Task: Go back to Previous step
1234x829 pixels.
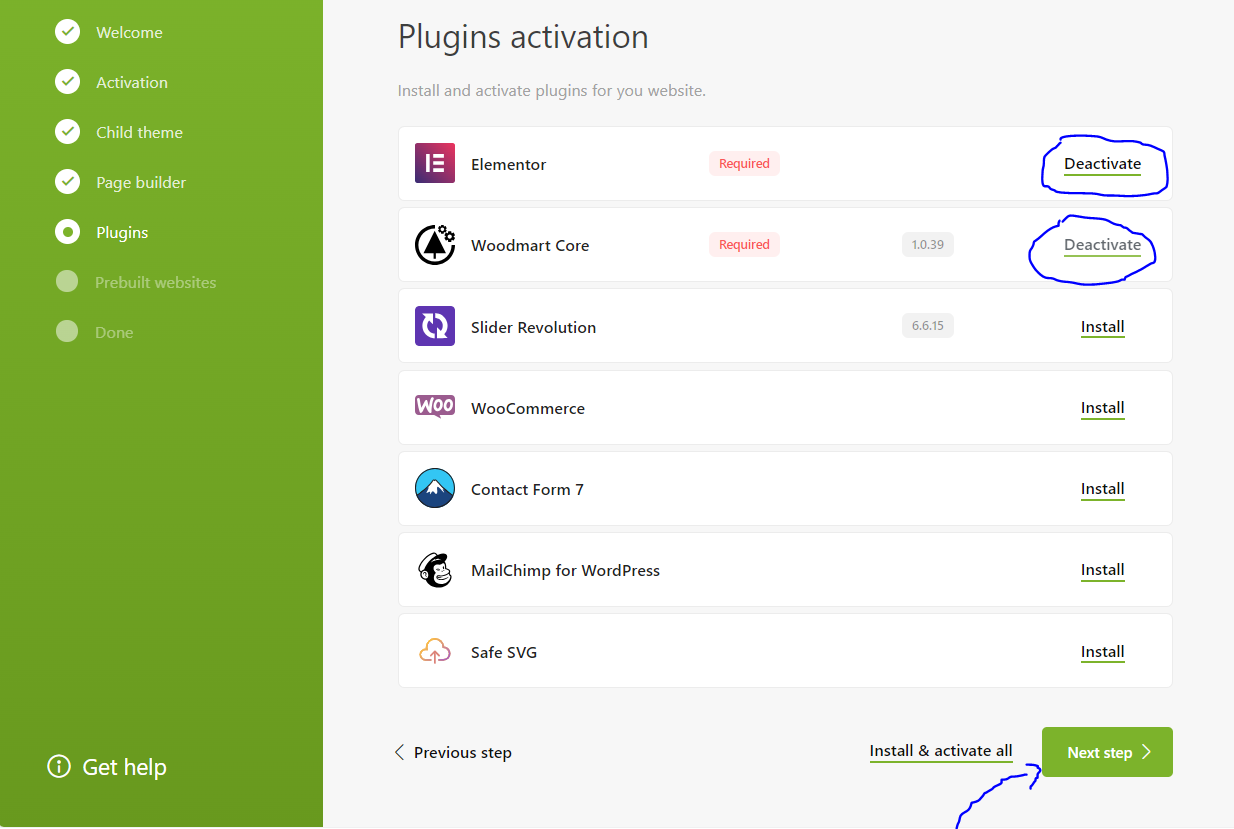Action: (x=453, y=753)
